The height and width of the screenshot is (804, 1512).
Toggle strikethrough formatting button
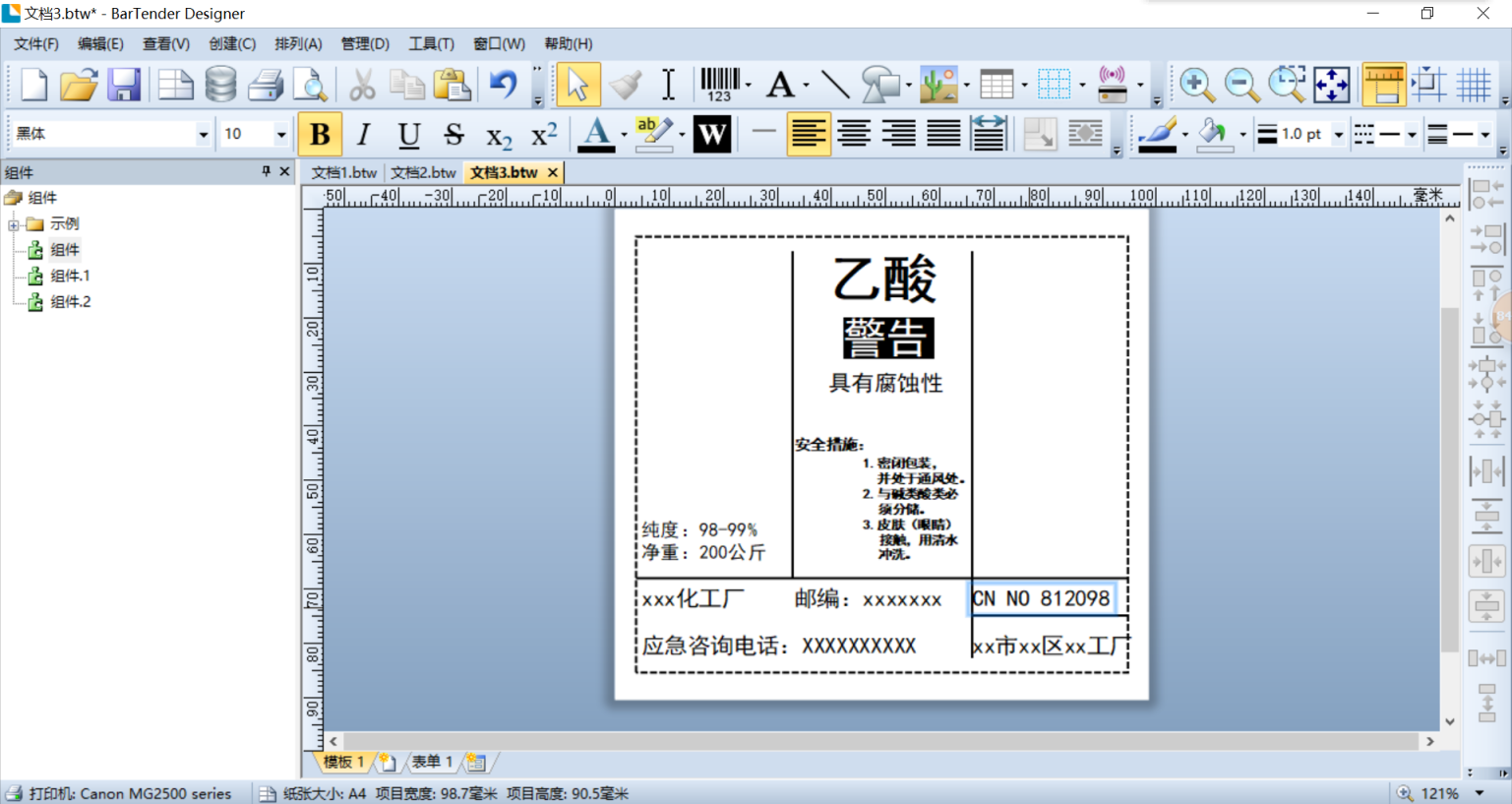[454, 134]
